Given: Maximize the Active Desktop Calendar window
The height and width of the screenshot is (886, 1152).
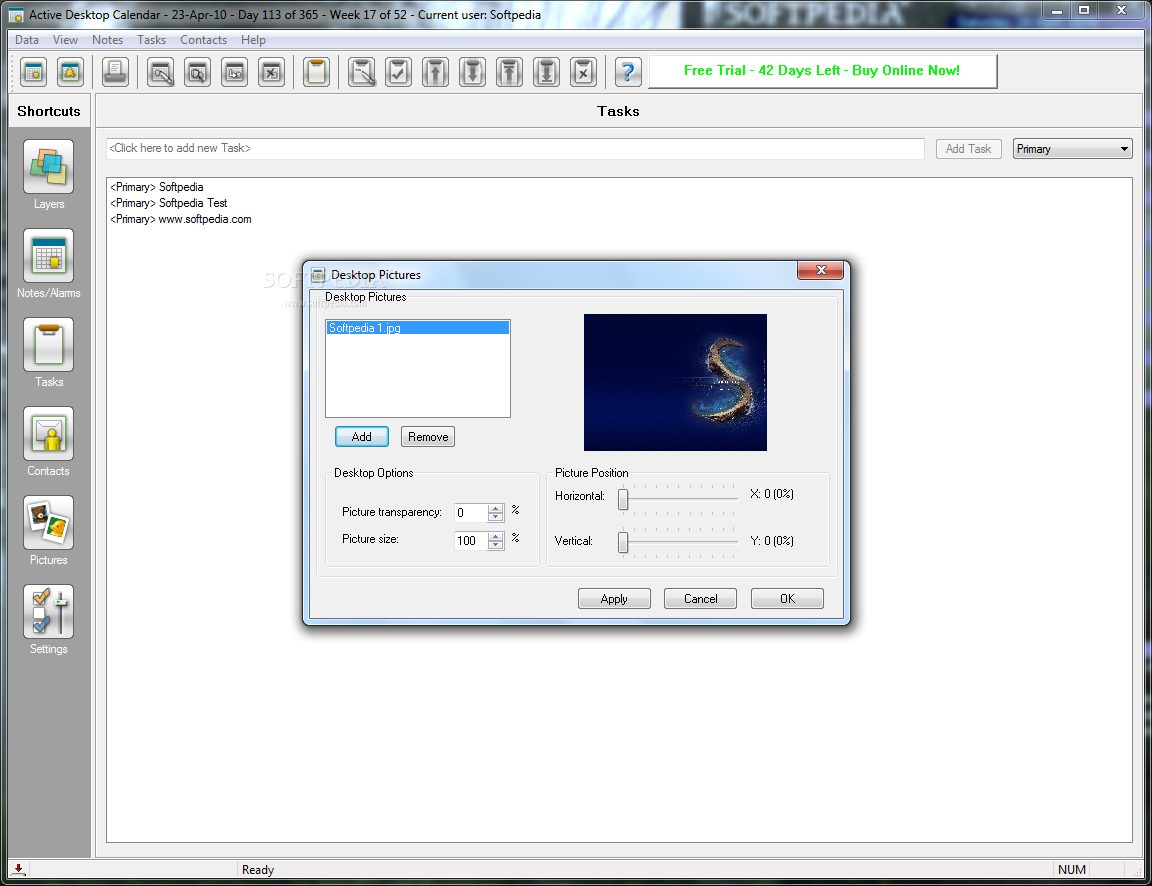Looking at the screenshot, I should pyautogui.click(x=1084, y=10).
